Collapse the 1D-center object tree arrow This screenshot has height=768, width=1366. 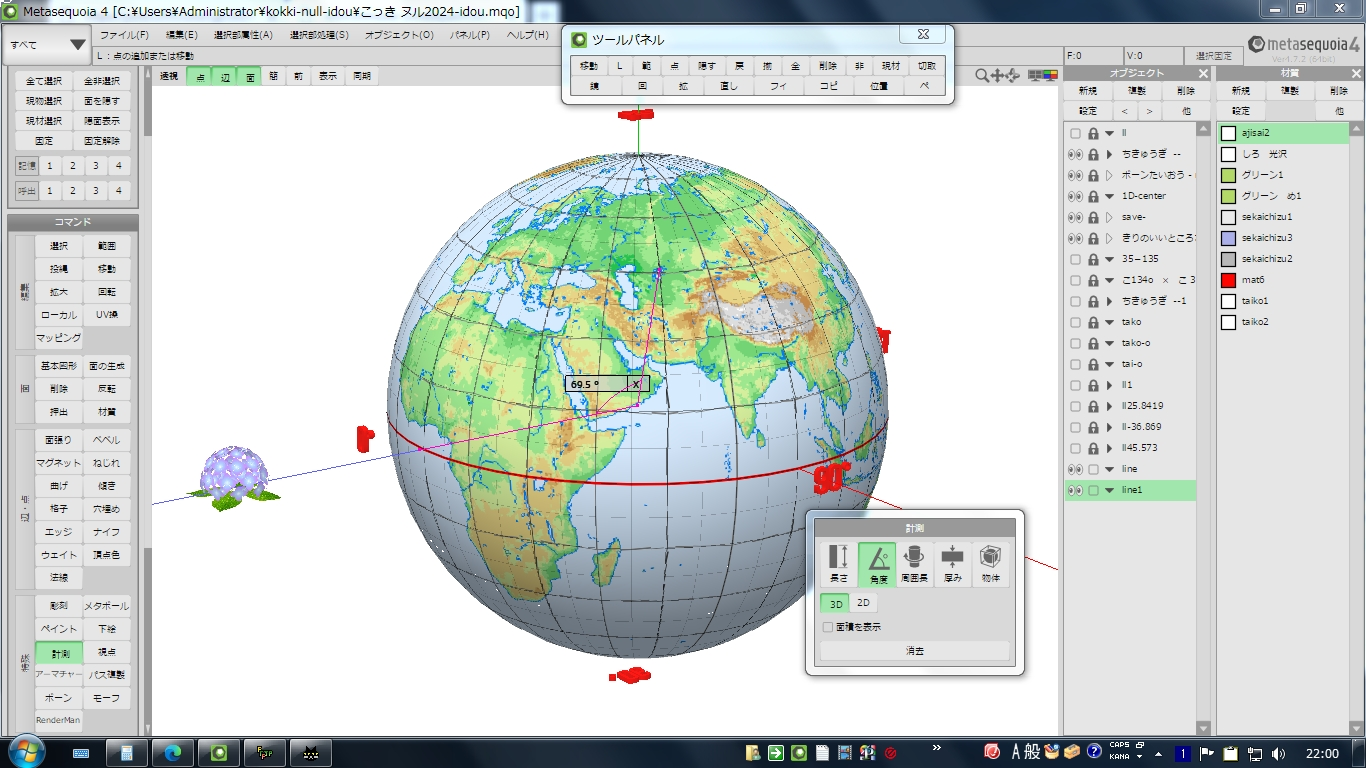[x=1109, y=197]
